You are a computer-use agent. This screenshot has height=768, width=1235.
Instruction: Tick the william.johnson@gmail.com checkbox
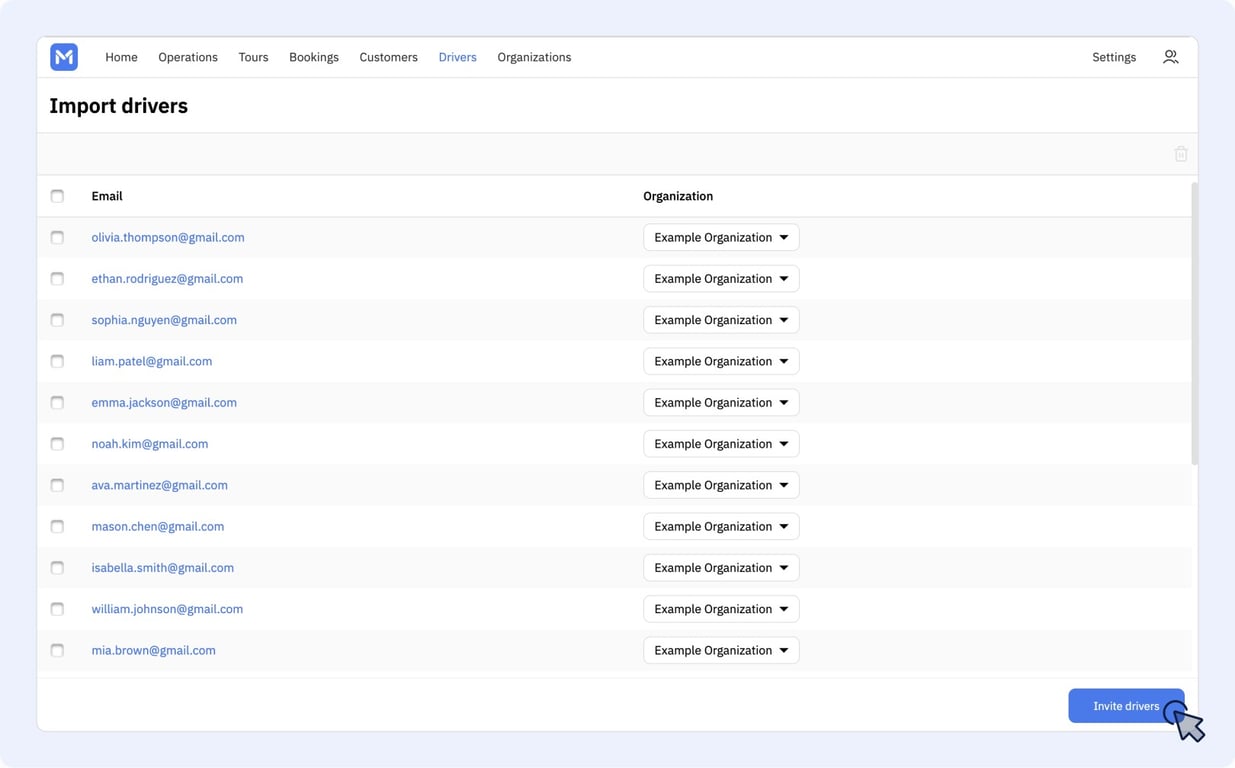(57, 609)
